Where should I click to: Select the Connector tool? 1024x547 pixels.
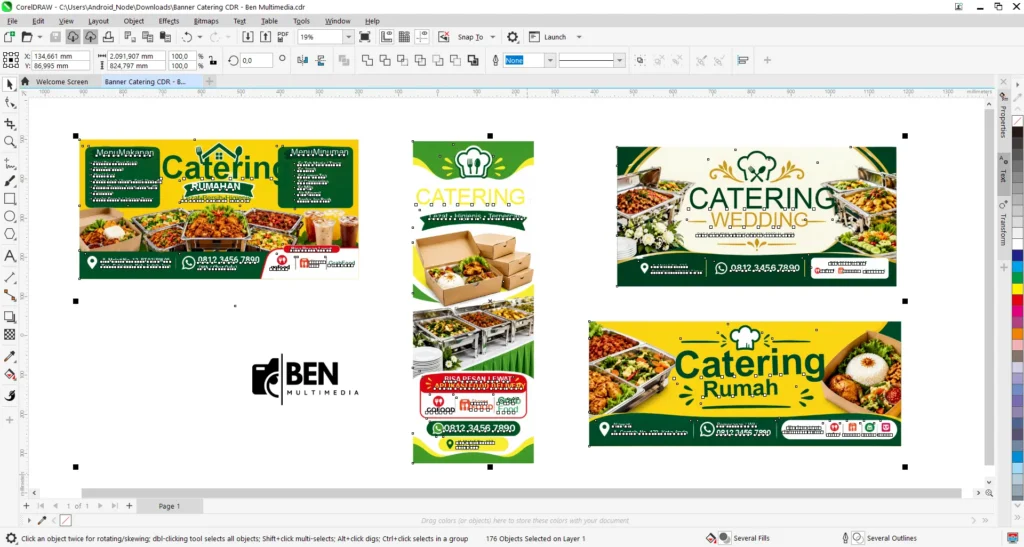(10, 295)
